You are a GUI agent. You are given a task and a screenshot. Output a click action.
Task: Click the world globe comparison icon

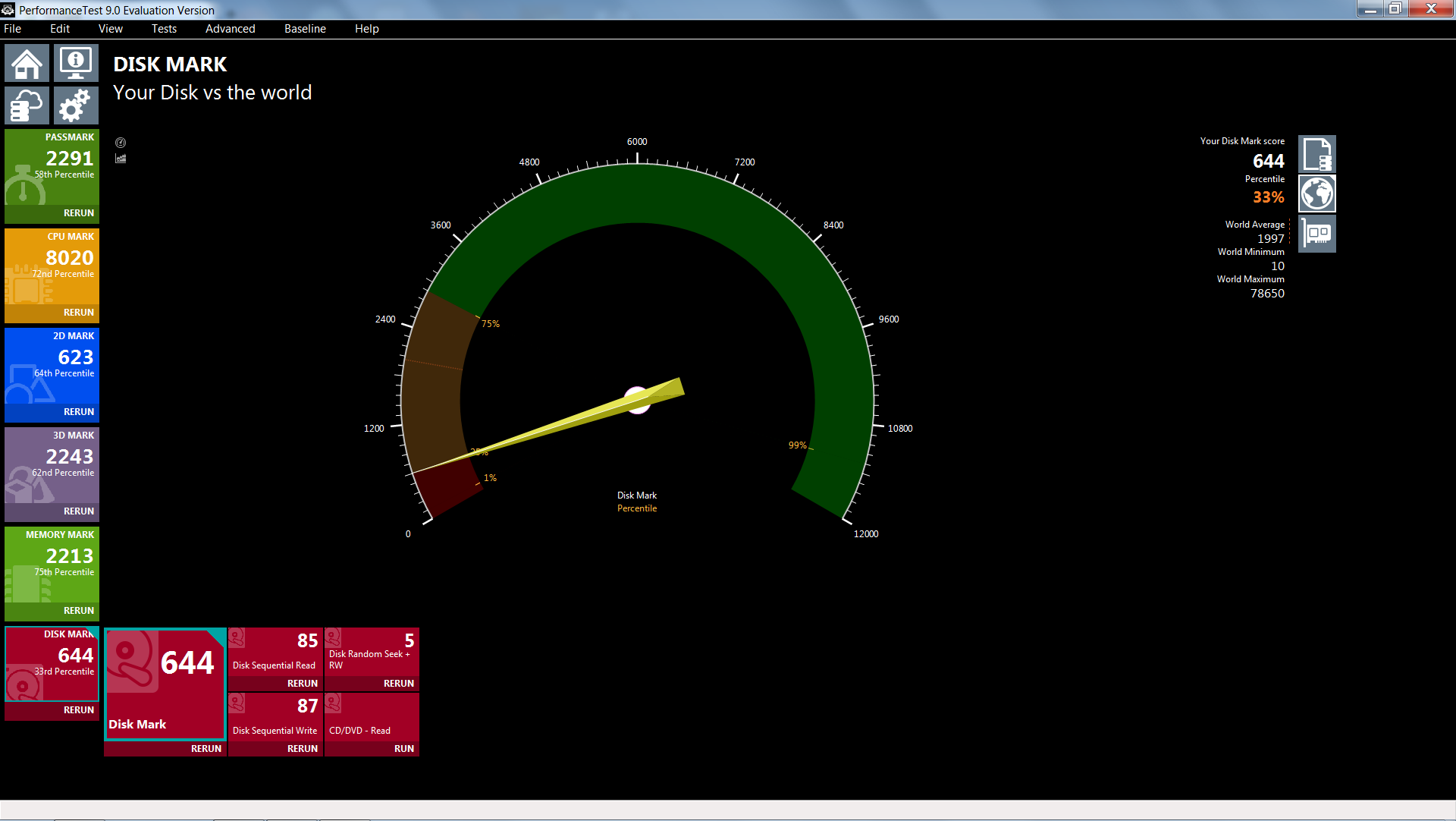point(1317,193)
